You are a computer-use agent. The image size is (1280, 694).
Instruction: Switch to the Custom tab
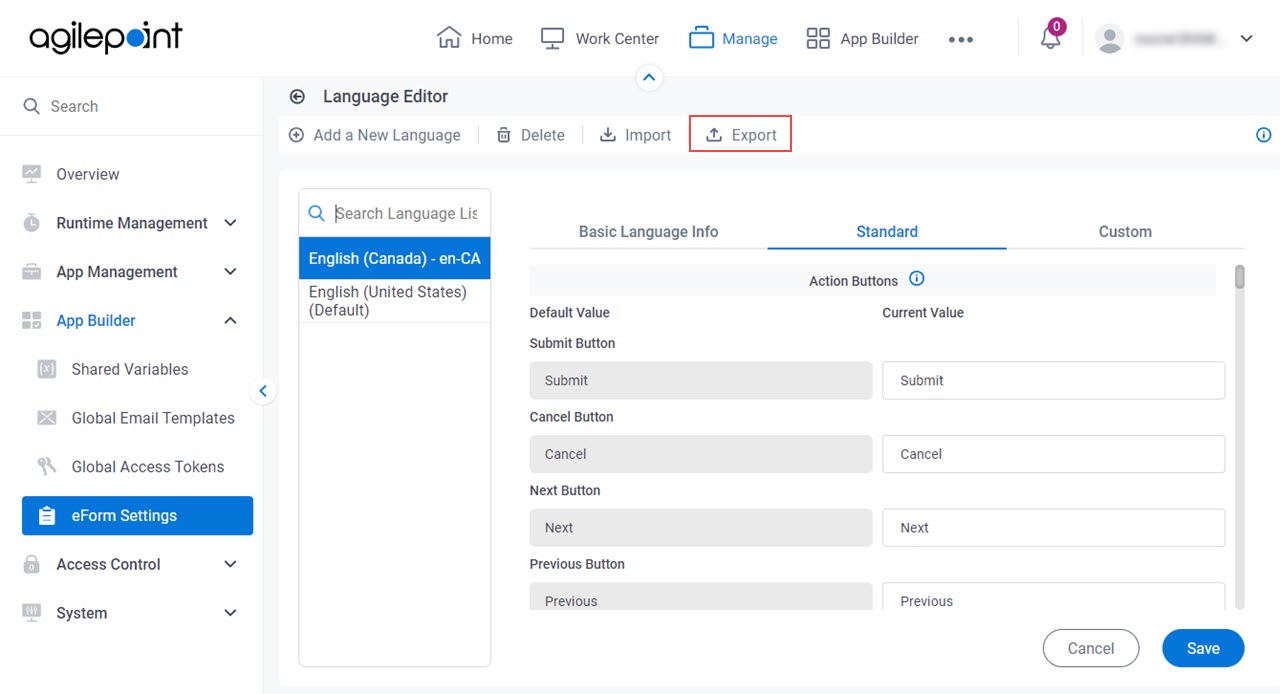pyautogui.click(x=1125, y=231)
